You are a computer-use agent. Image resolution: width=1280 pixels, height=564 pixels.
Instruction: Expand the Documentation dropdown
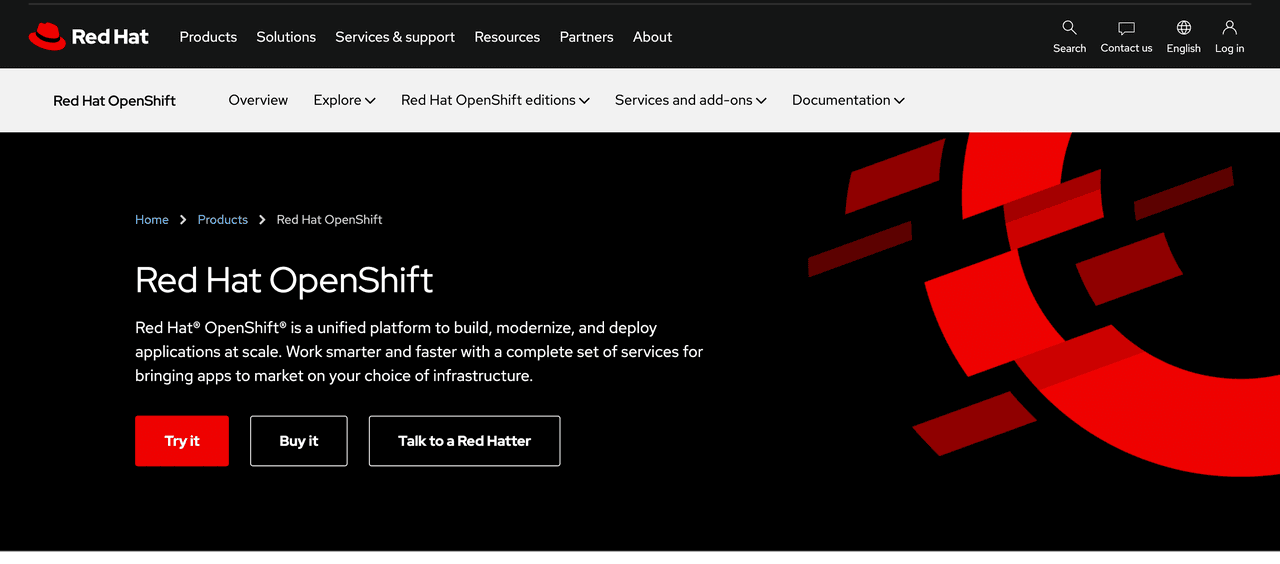coord(848,100)
